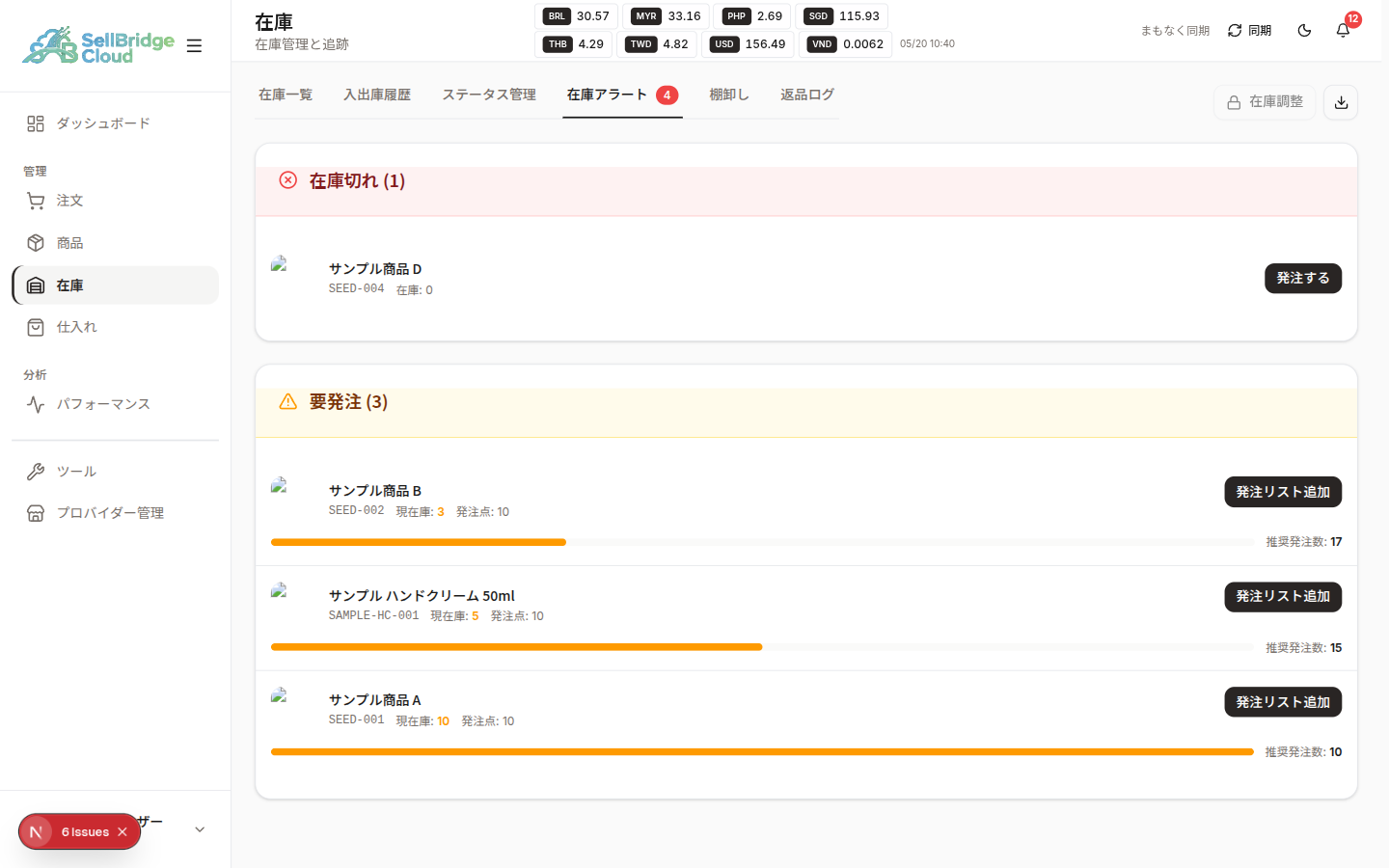Viewport: 1389px width, 868px height.
Task: Click the download export icon button
Action: (x=1341, y=102)
